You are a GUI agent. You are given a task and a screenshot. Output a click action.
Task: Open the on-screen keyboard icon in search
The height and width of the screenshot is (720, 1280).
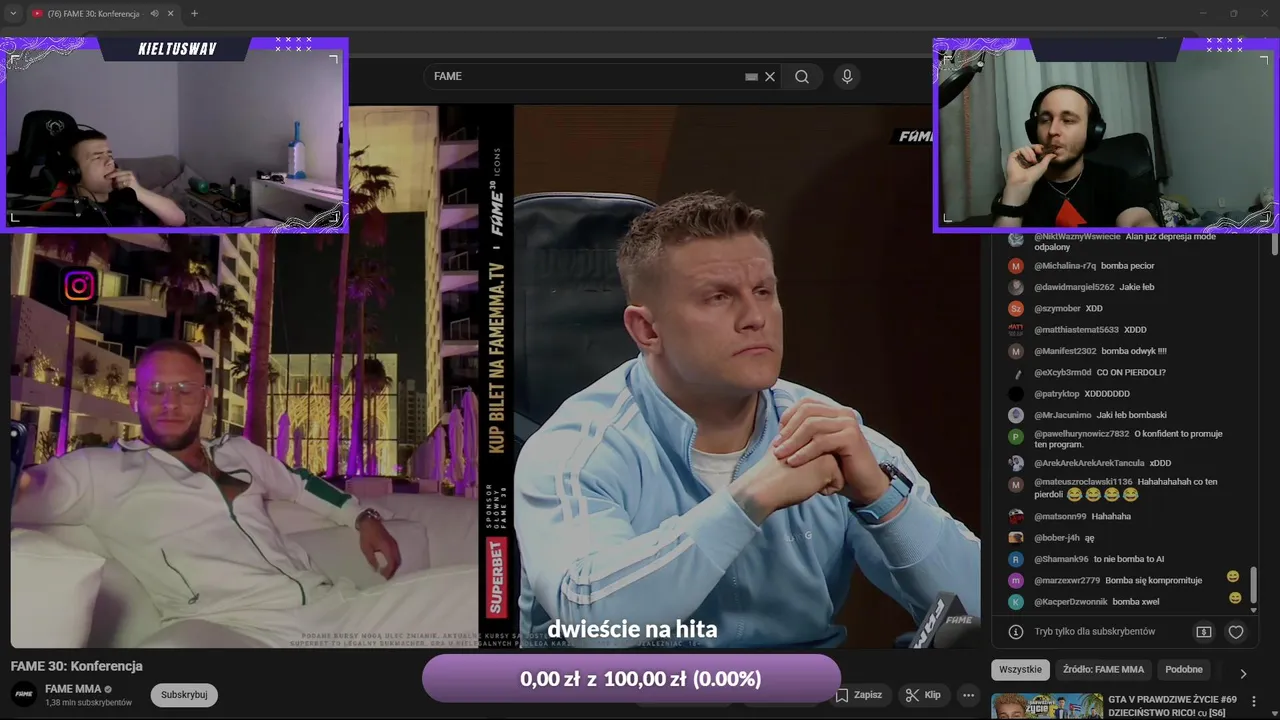pyautogui.click(x=751, y=77)
